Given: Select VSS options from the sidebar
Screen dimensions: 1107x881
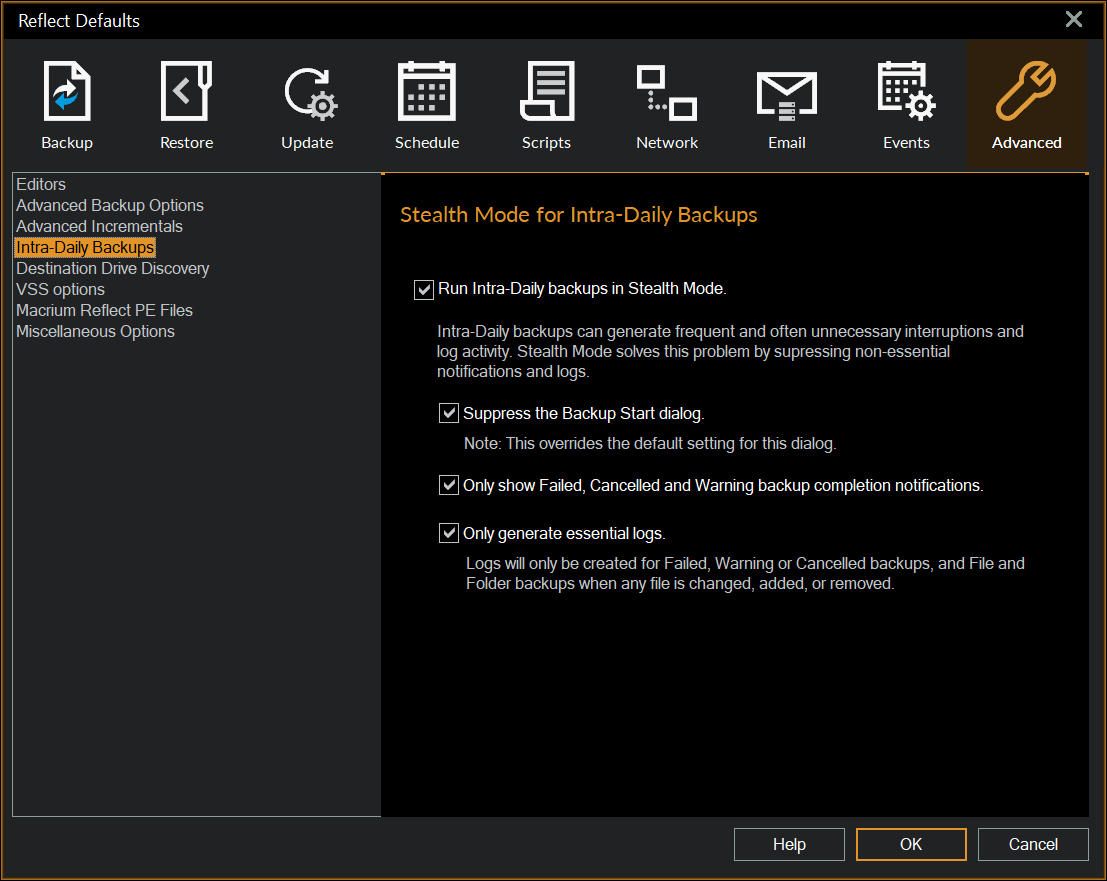Looking at the screenshot, I should [60, 289].
